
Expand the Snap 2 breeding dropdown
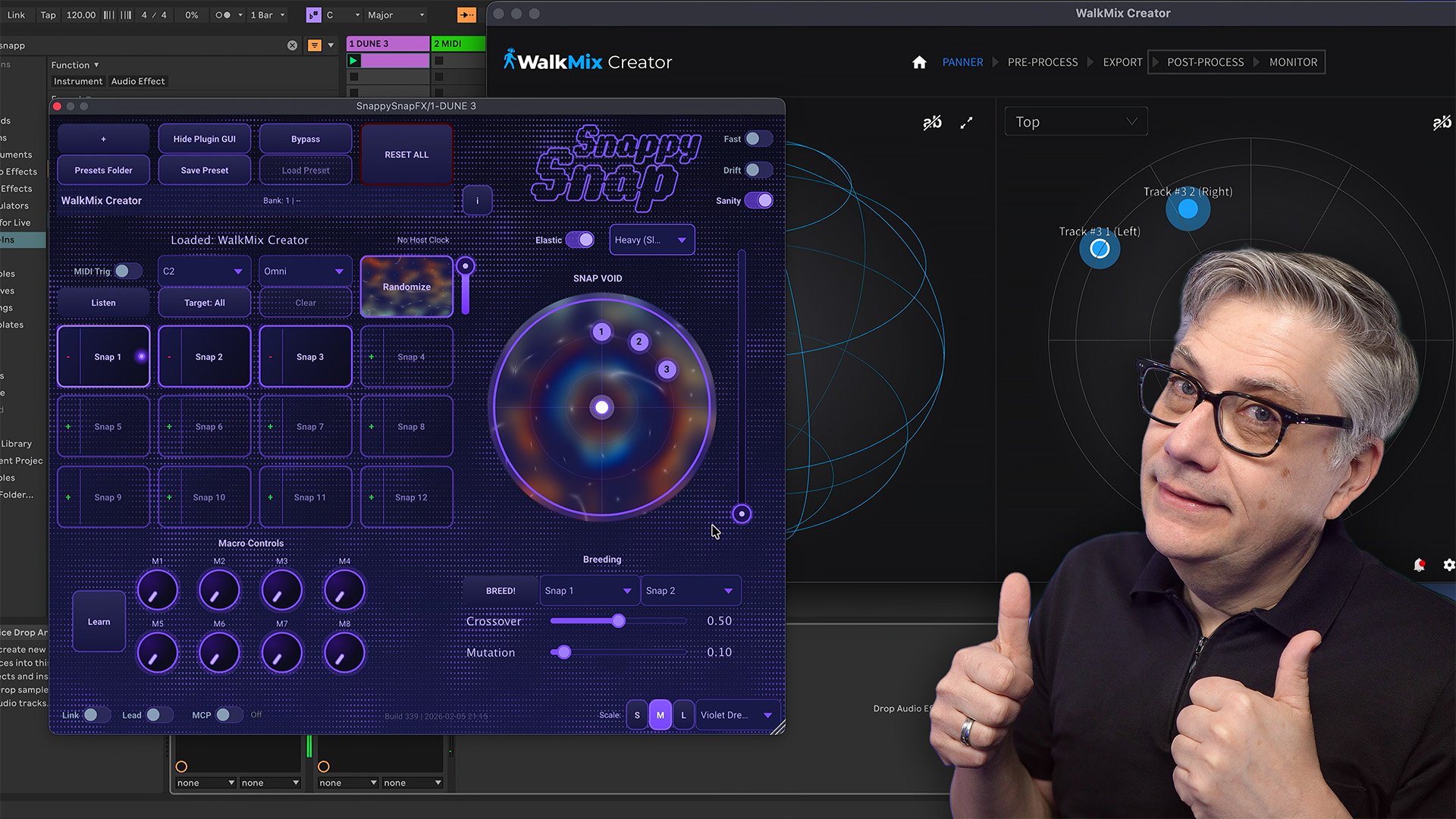pyautogui.click(x=689, y=590)
